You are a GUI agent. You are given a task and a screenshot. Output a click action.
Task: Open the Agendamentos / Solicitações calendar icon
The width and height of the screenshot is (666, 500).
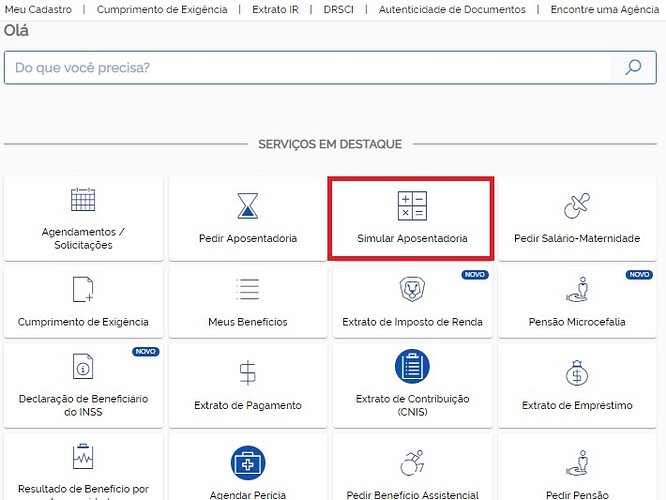83,200
